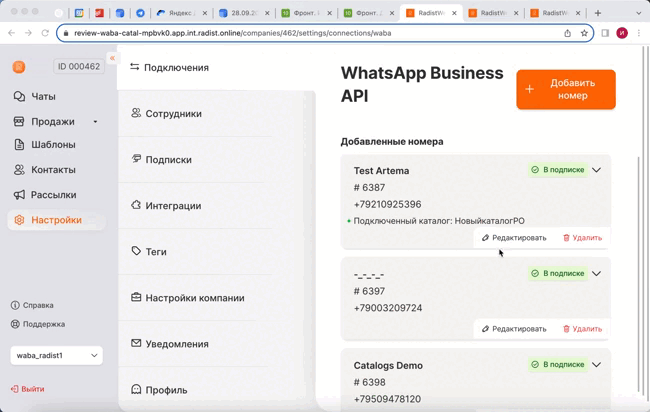Click Редактировать for Test Artema

[x=514, y=238]
